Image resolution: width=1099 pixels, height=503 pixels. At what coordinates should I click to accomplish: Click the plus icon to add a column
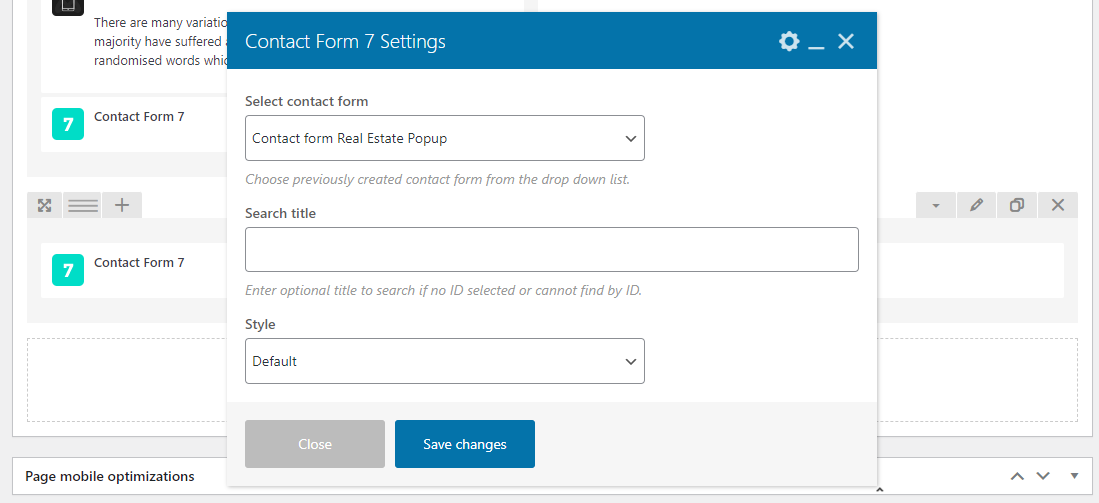(x=122, y=205)
